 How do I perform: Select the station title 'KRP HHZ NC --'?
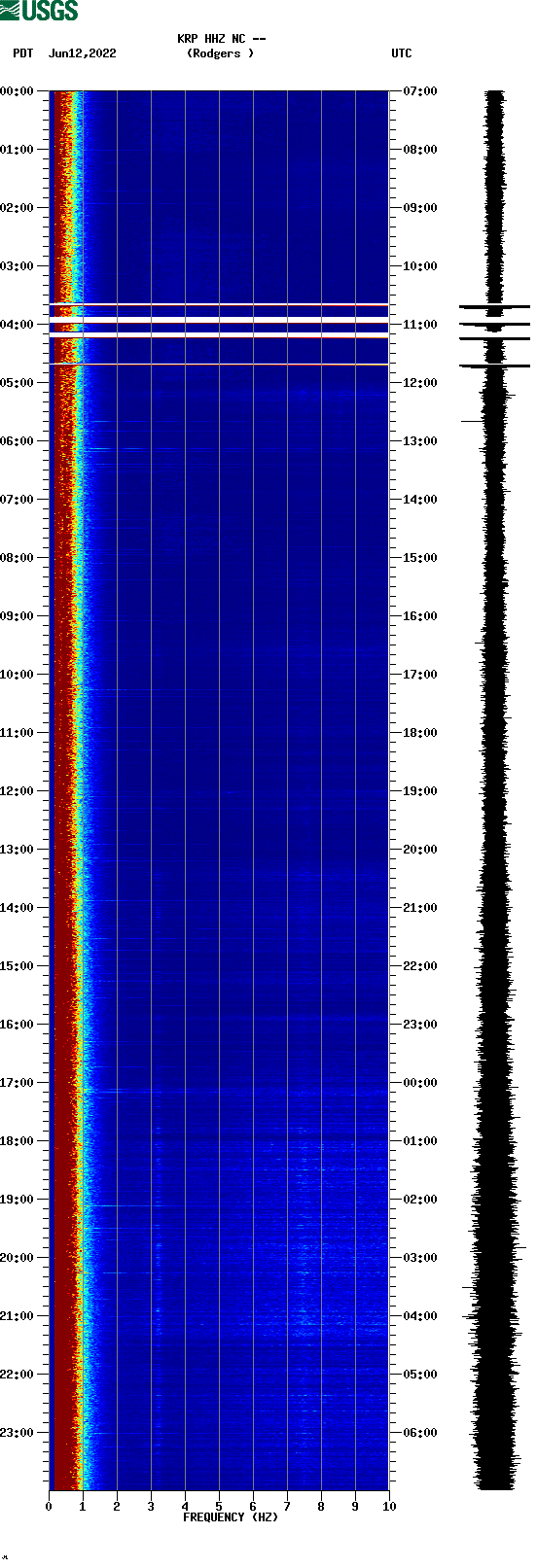point(222,39)
